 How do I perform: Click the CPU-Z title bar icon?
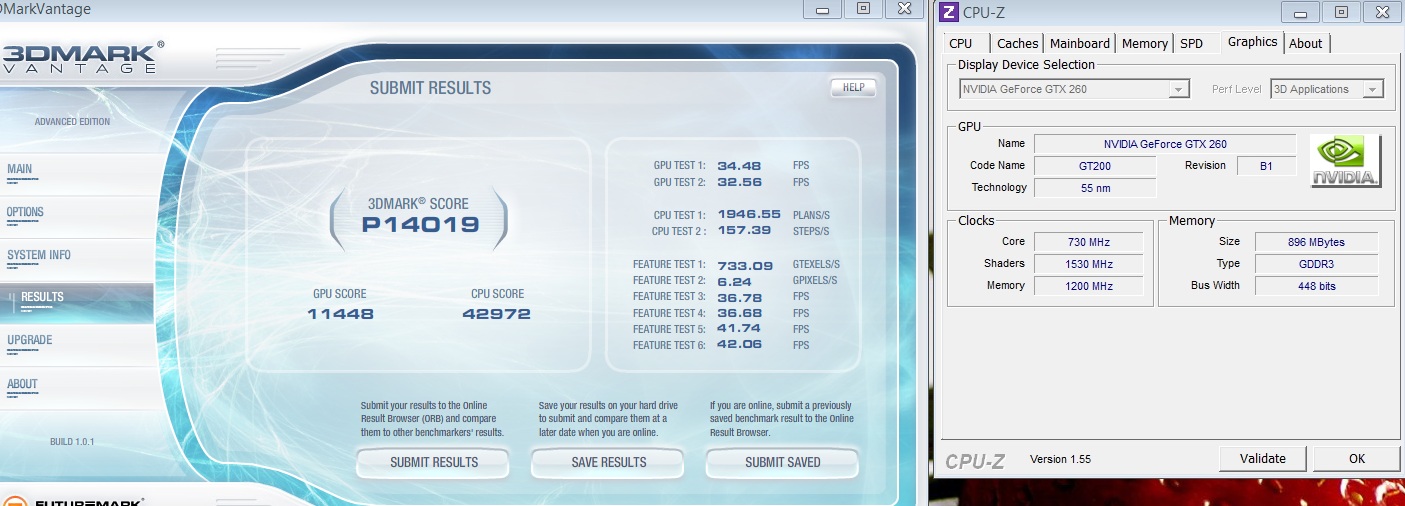[x=949, y=13]
